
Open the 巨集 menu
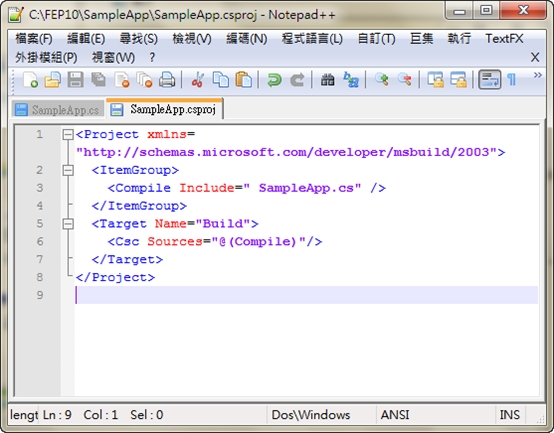pos(422,38)
